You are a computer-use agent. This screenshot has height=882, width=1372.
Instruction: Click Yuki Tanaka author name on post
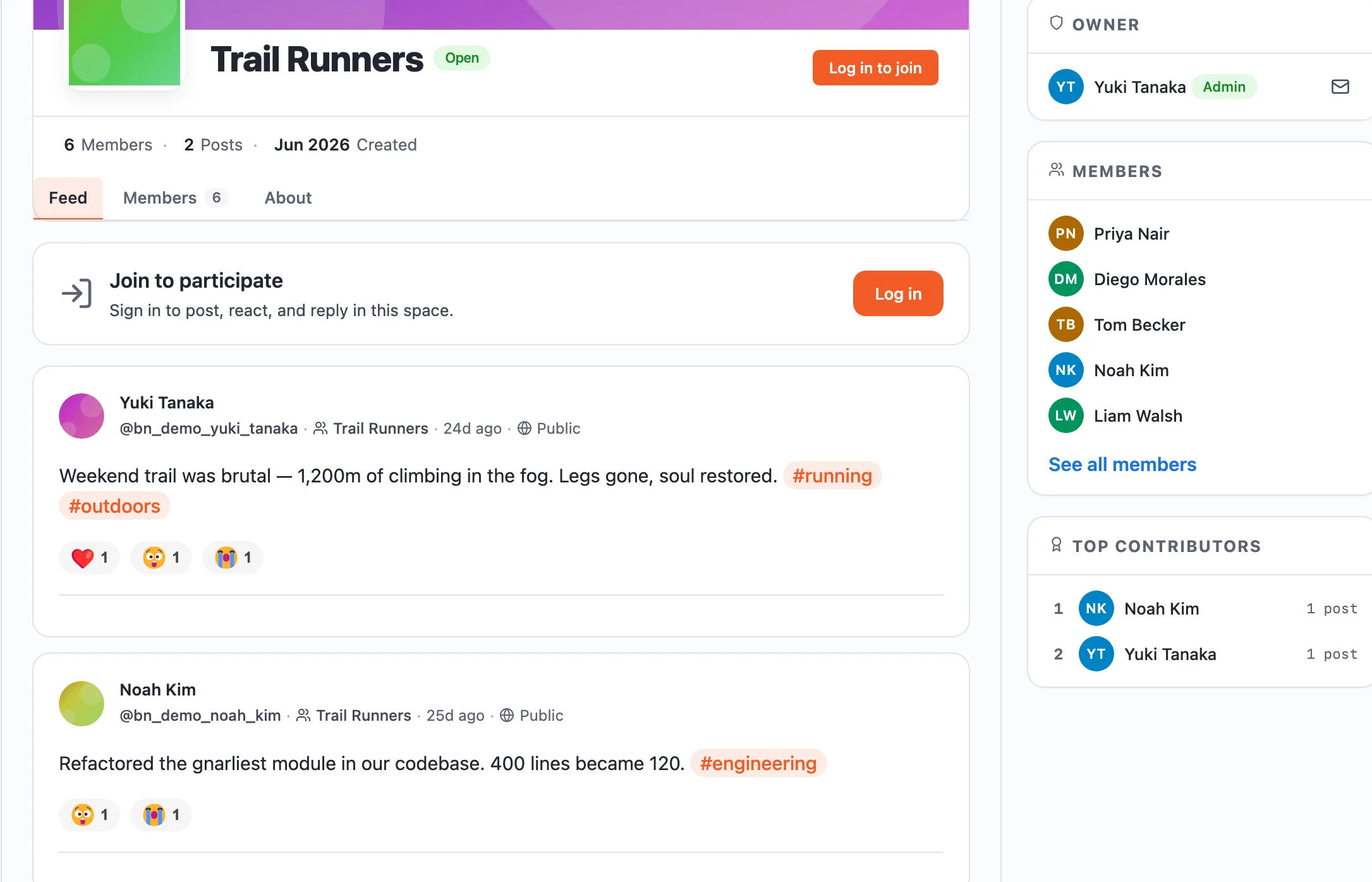167,403
